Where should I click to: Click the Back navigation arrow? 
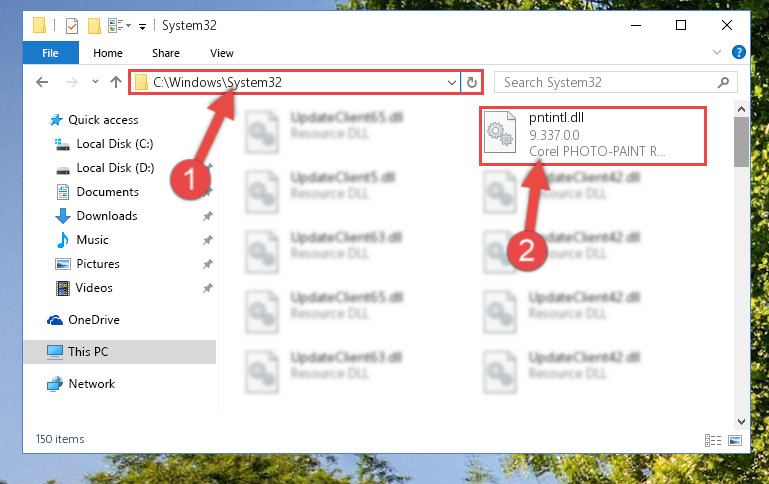[42, 82]
